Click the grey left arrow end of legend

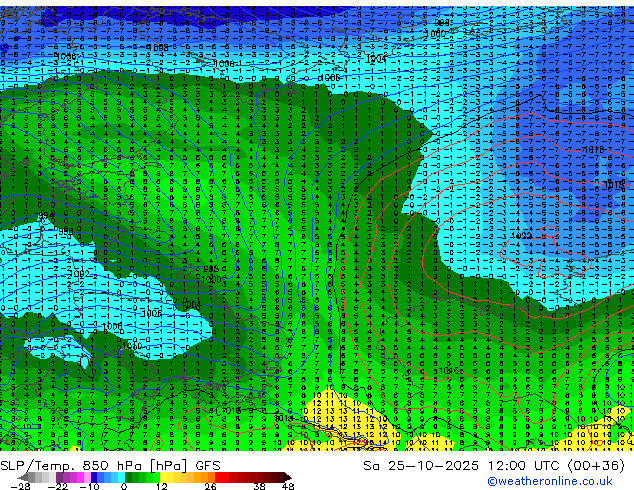(23, 477)
